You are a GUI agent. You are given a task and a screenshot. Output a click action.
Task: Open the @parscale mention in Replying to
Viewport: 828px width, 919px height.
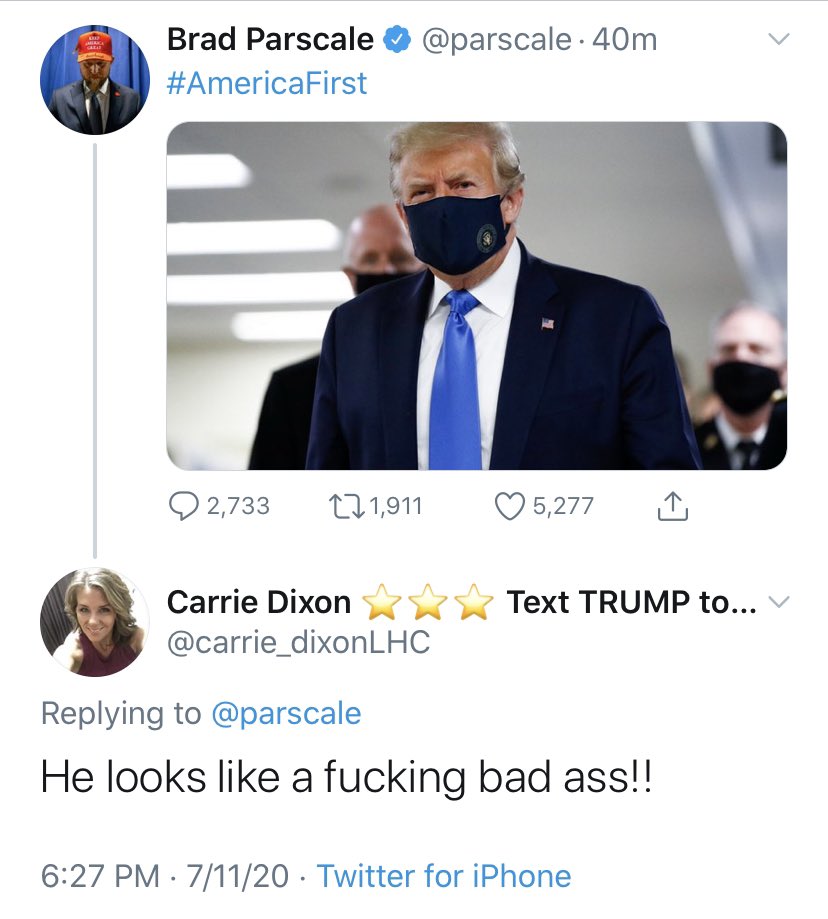click(x=286, y=713)
